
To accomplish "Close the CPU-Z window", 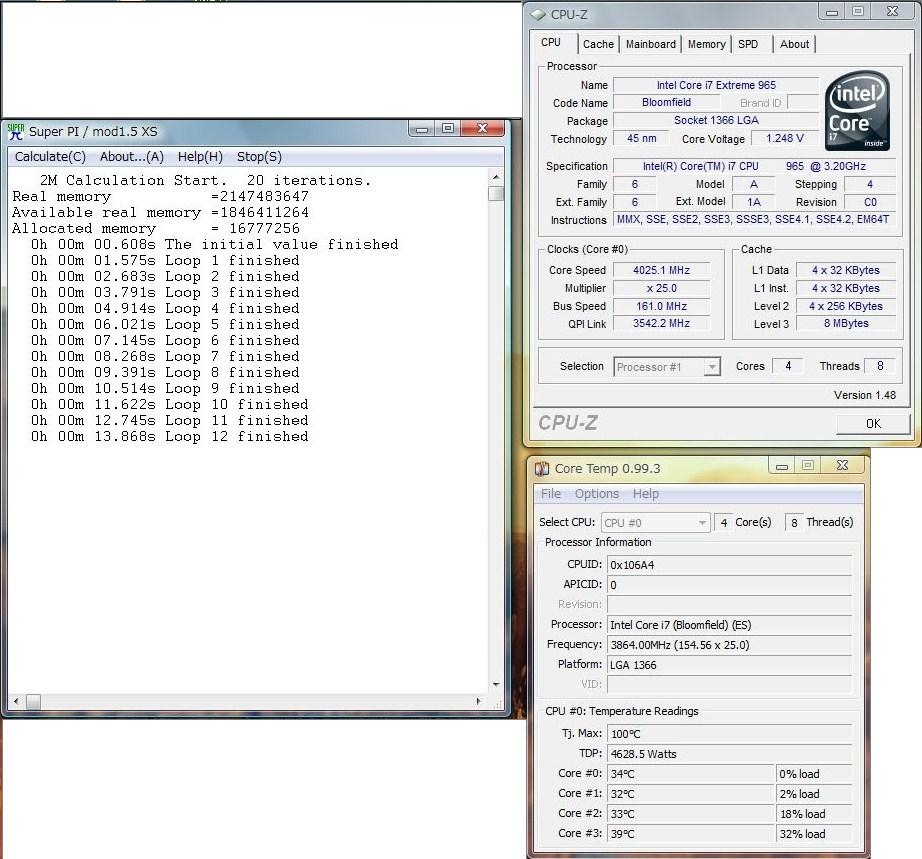I will coord(891,12).
